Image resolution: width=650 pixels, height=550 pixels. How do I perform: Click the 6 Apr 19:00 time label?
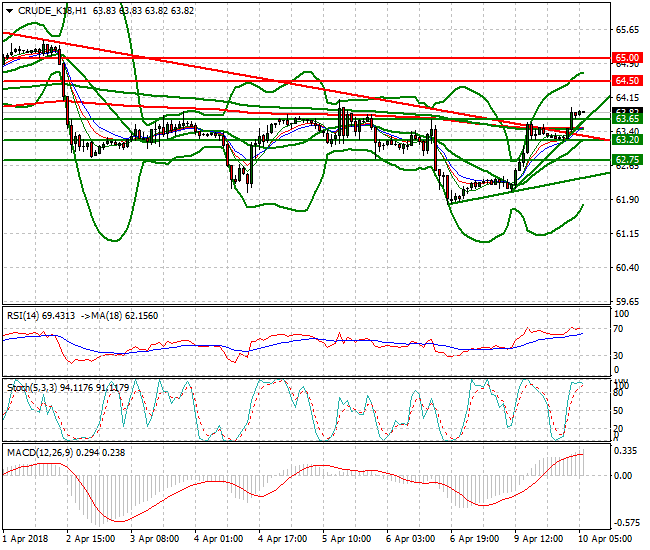click(x=475, y=539)
